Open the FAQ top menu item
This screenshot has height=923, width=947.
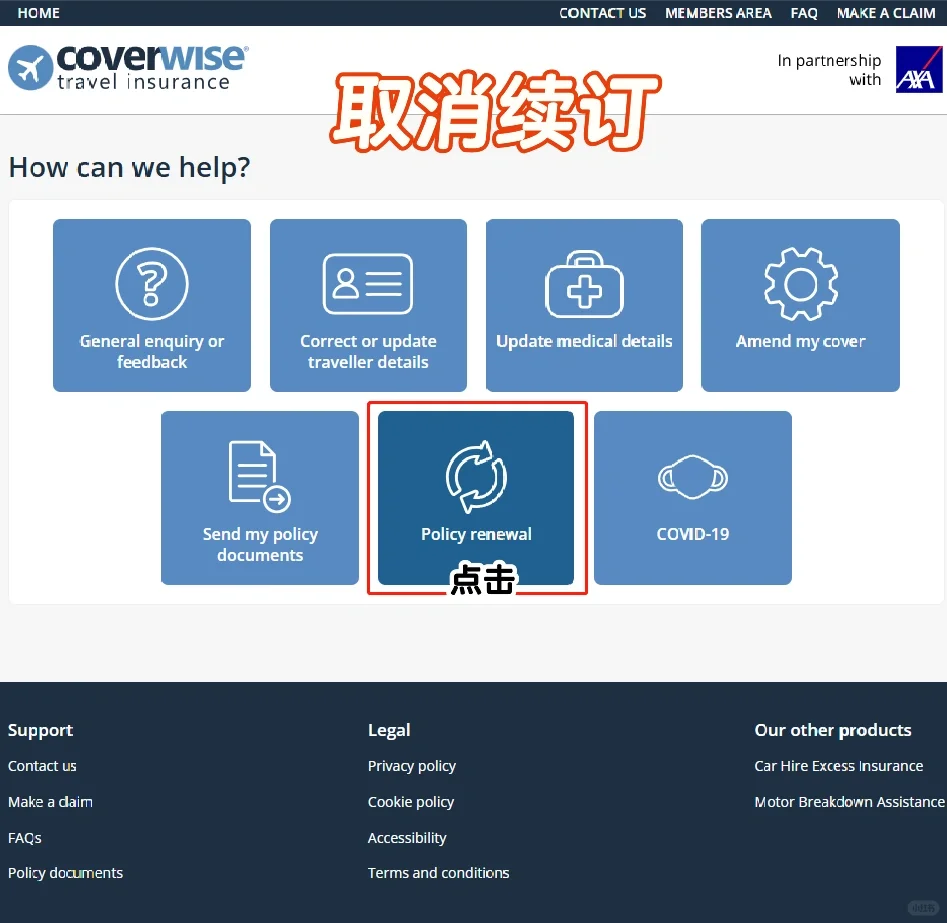(804, 13)
